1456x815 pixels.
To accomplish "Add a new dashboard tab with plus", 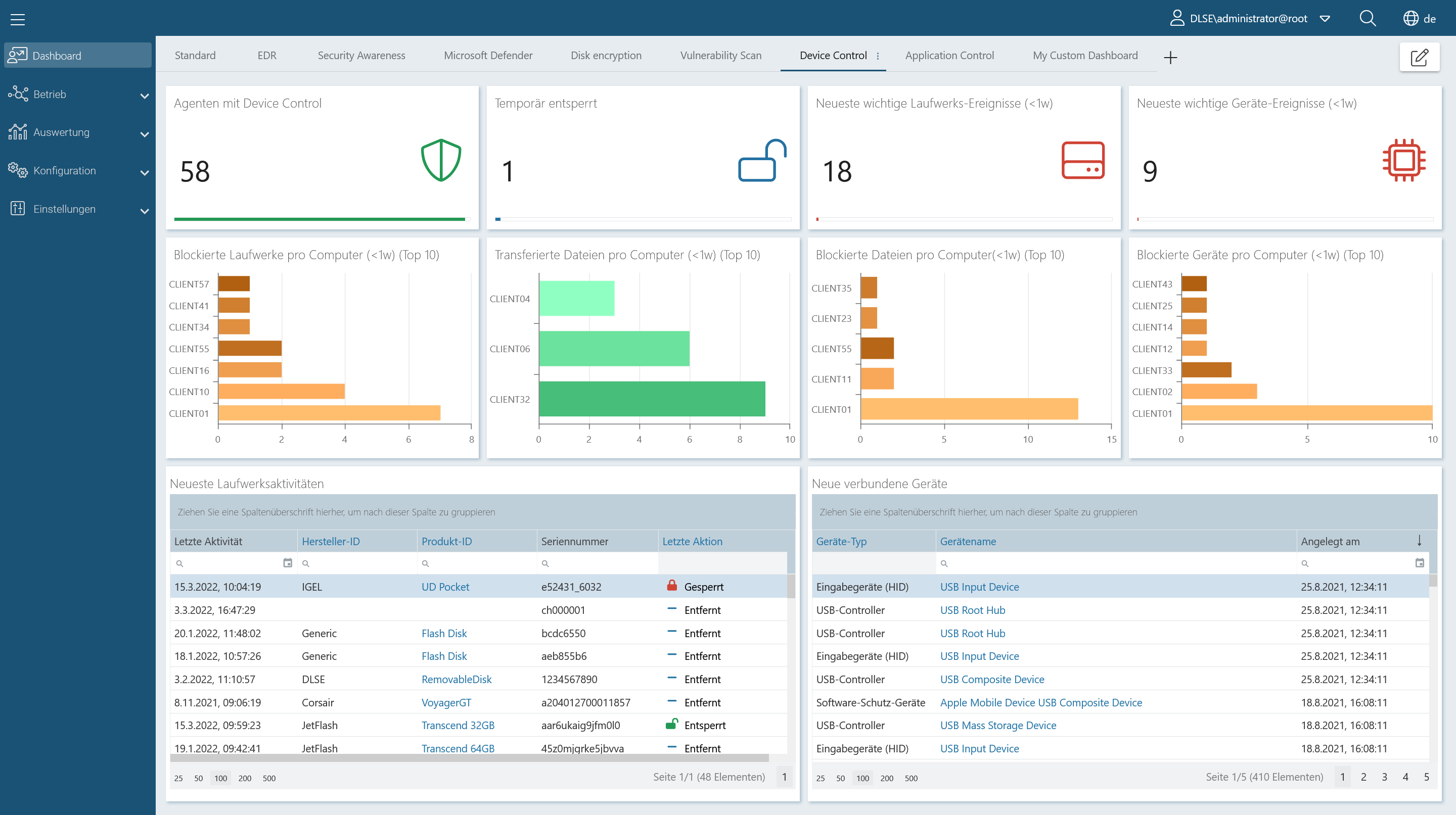I will click(1170, 57).
